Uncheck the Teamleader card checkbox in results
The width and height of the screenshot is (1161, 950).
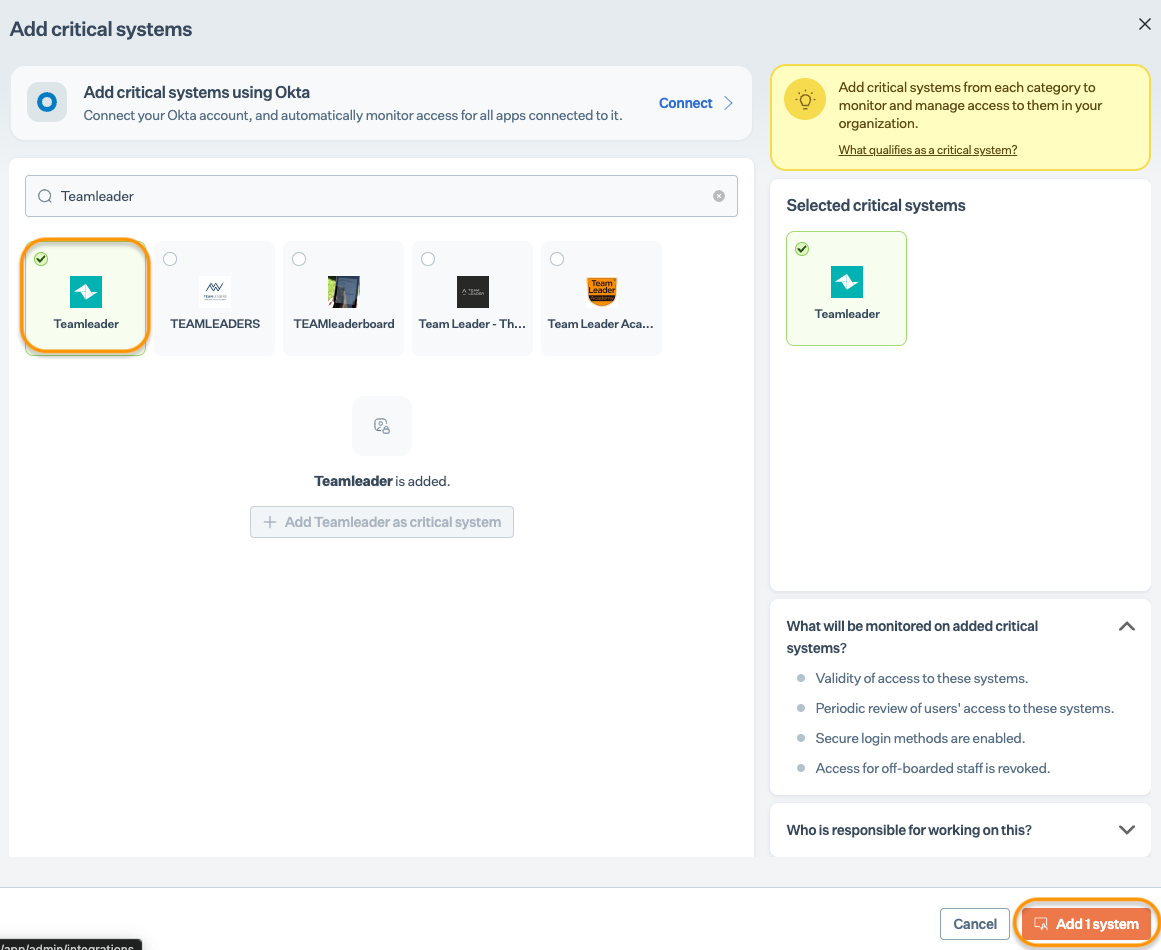41,258
